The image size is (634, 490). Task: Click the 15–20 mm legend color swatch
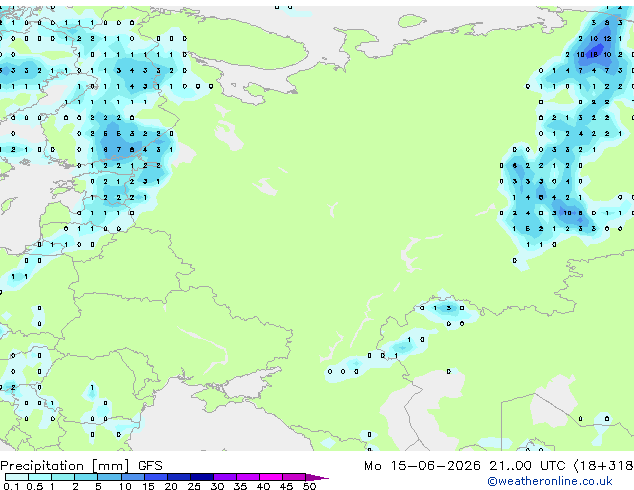(156, 477)
